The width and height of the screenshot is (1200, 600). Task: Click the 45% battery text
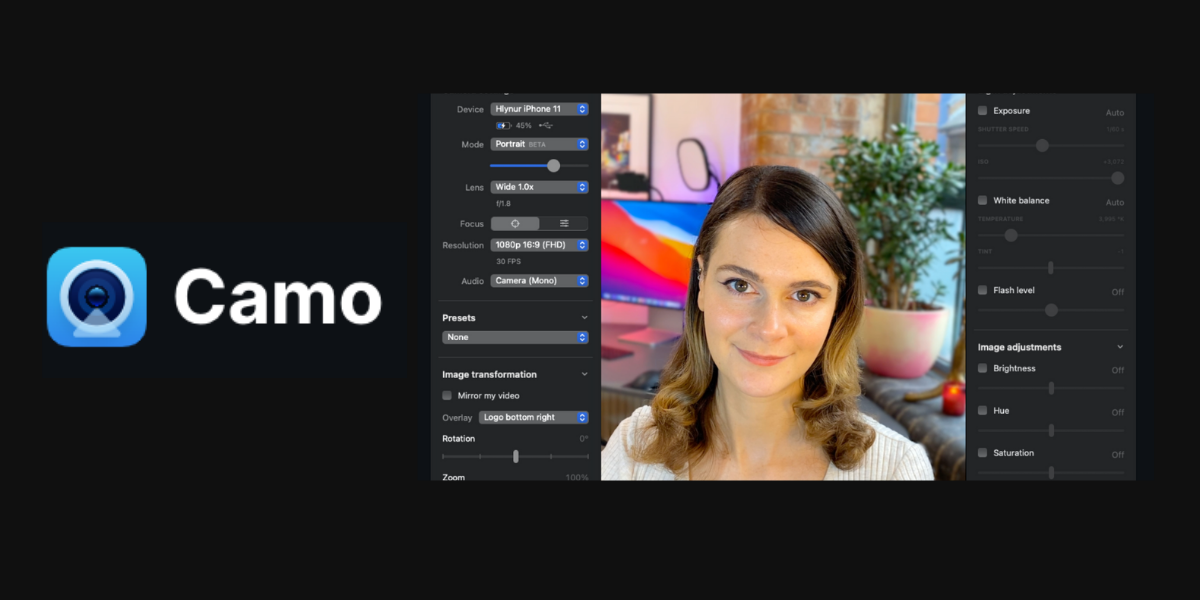[x=524, y=126]
